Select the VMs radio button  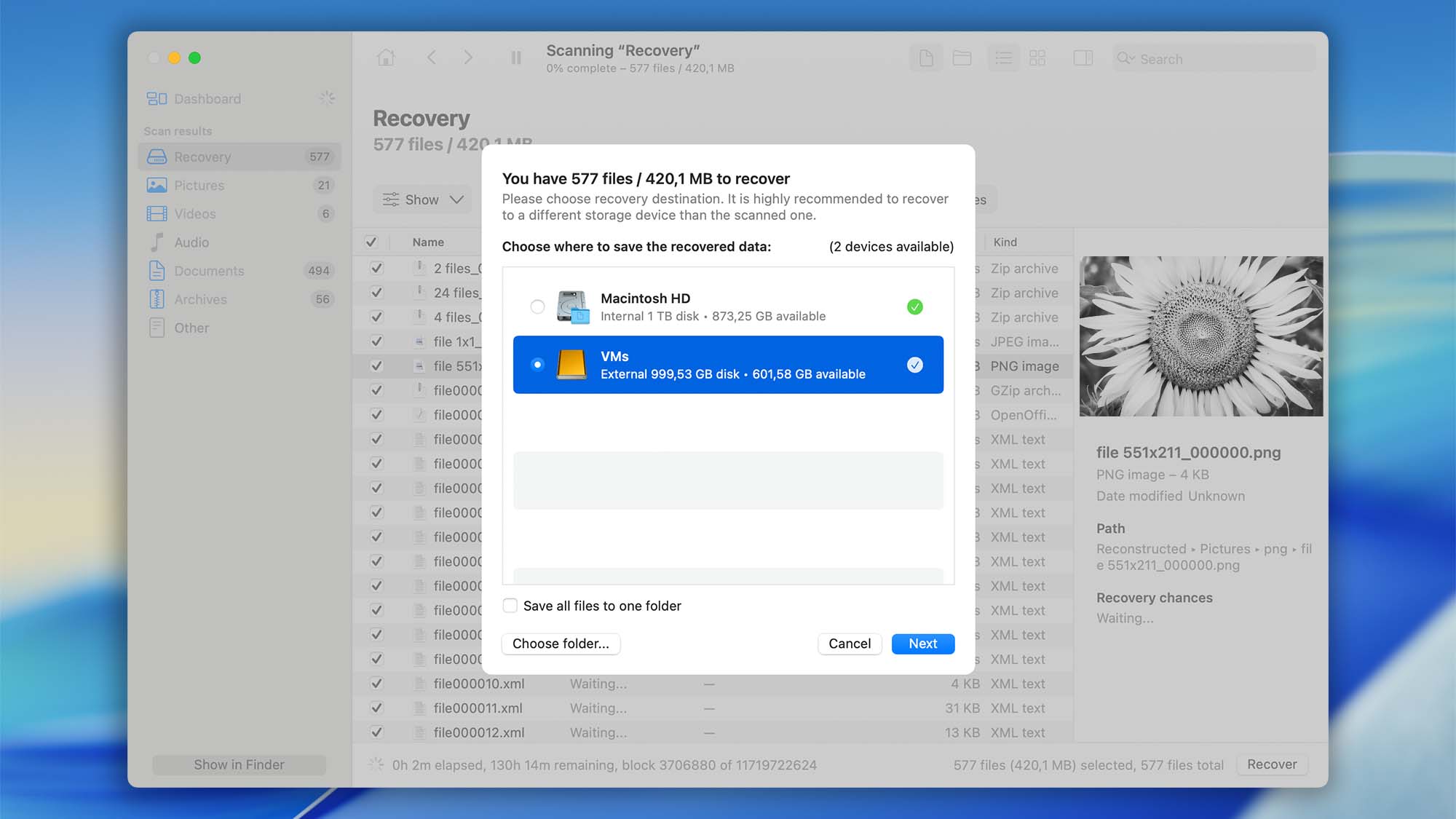(537, 364)
